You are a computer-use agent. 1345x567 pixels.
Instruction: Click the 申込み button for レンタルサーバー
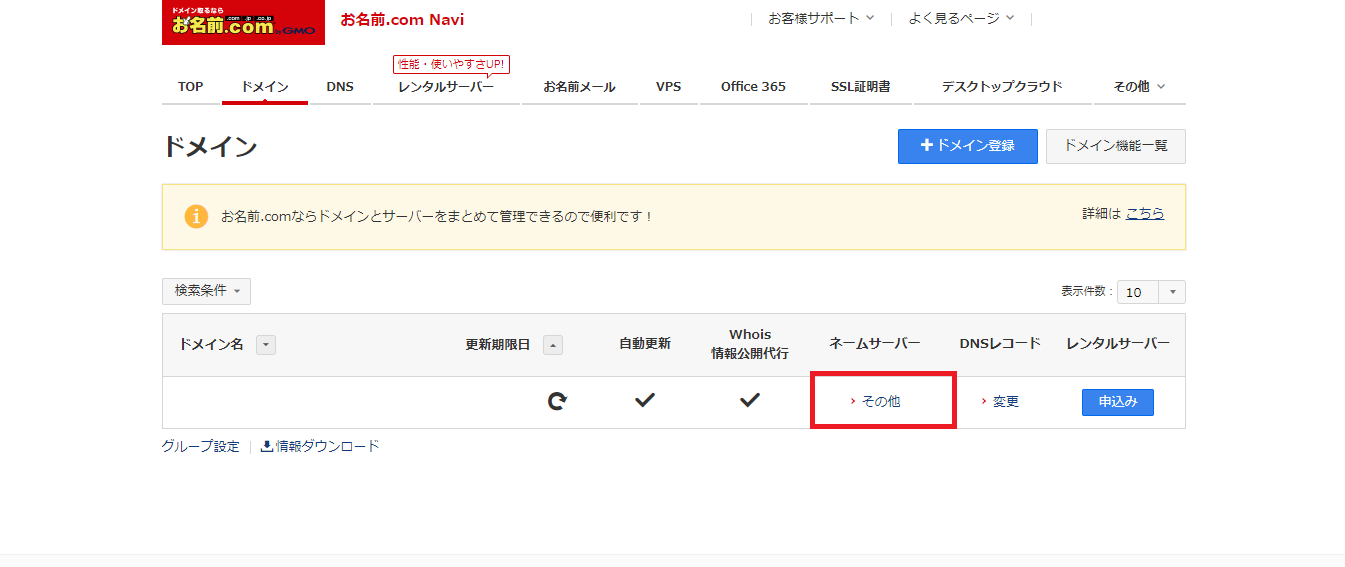click(x=1118, y=402)
